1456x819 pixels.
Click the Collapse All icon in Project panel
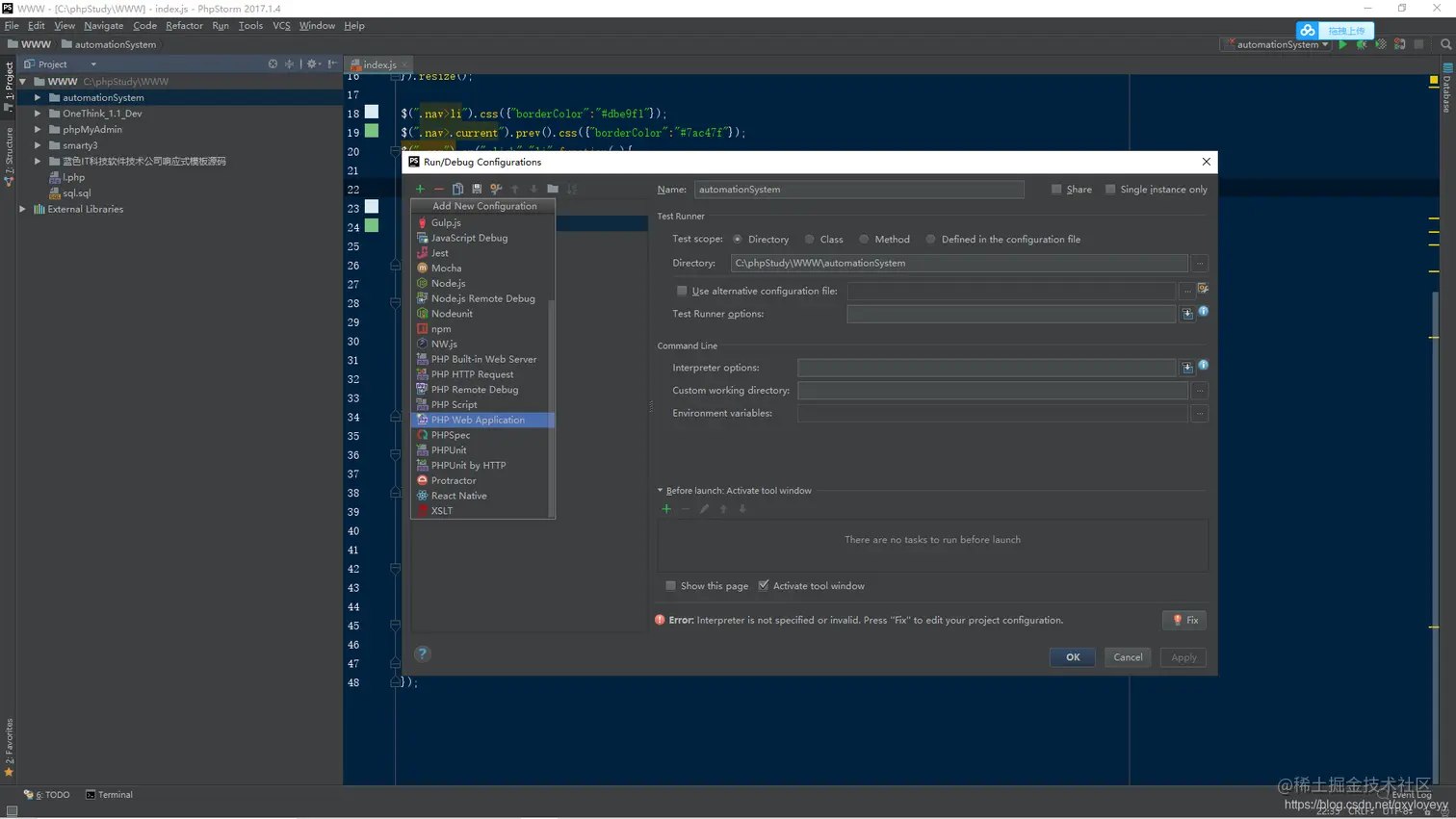pyautogui.click(x=289, y=64)
